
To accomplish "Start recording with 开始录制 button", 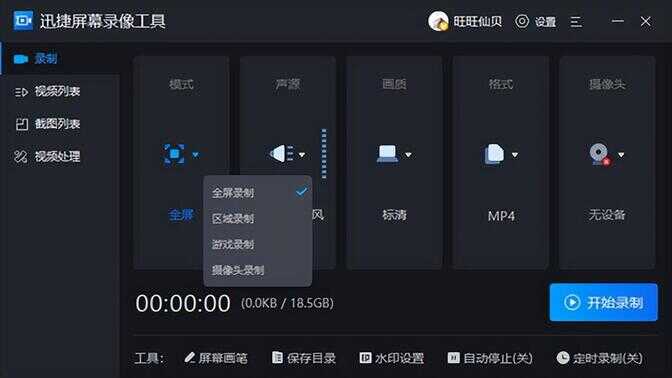I will 603,302.
